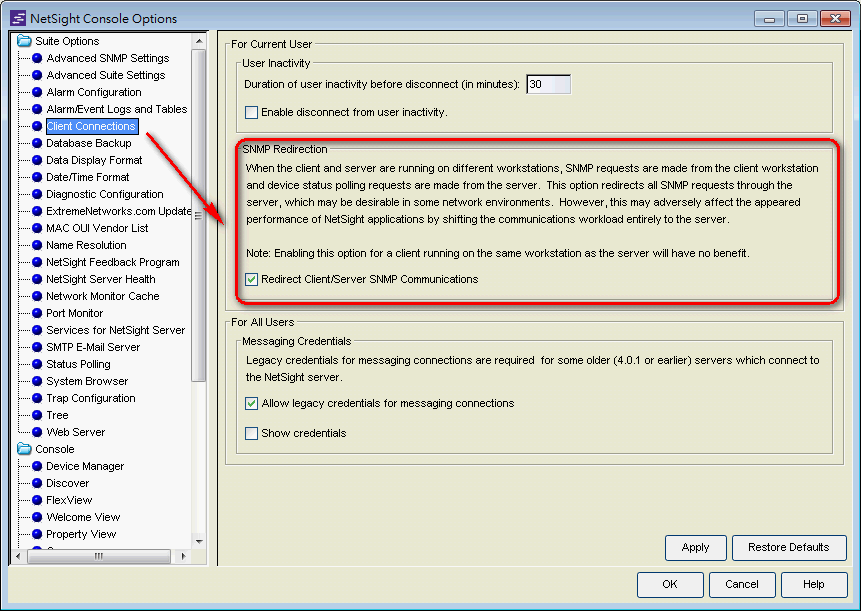Select Trap Configuration item
861x611 pixels.
[91, 398]
